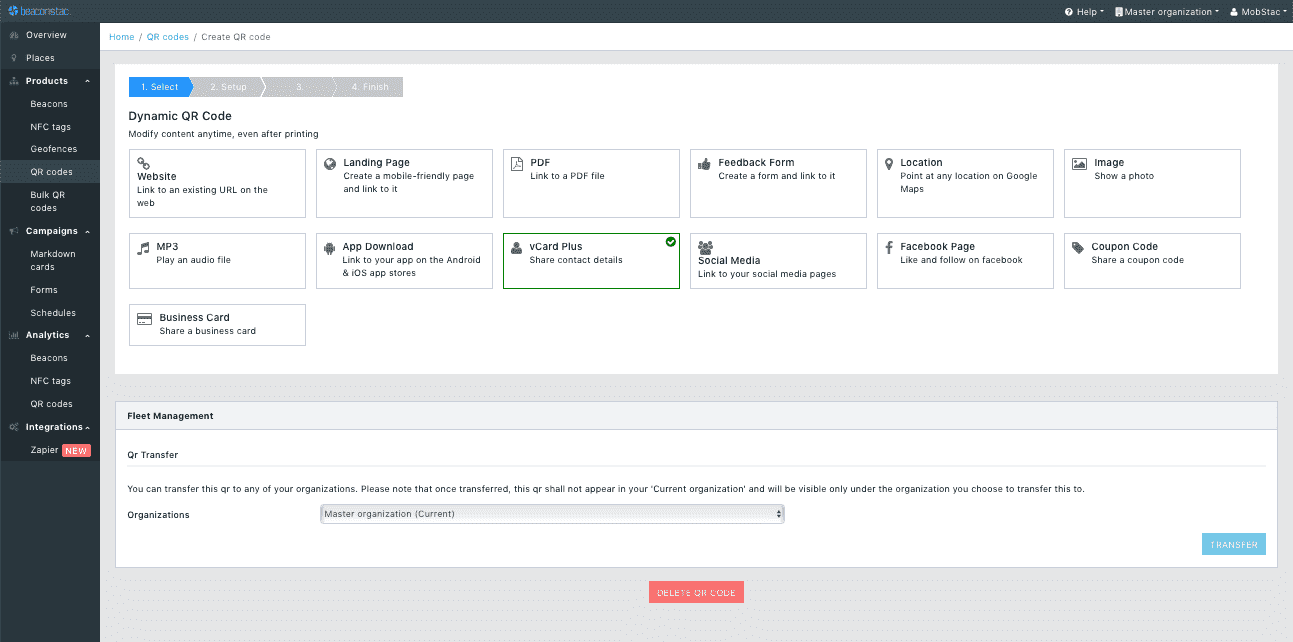Viewport: 1293px width, 642px height.
Task: Open Geofences in the sidebar
Action: pyautogui.click(x=53, y=149)
